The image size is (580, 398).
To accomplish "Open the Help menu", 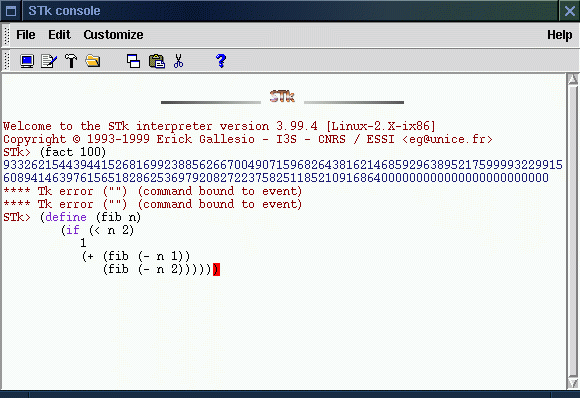I will tap(560, 35).
